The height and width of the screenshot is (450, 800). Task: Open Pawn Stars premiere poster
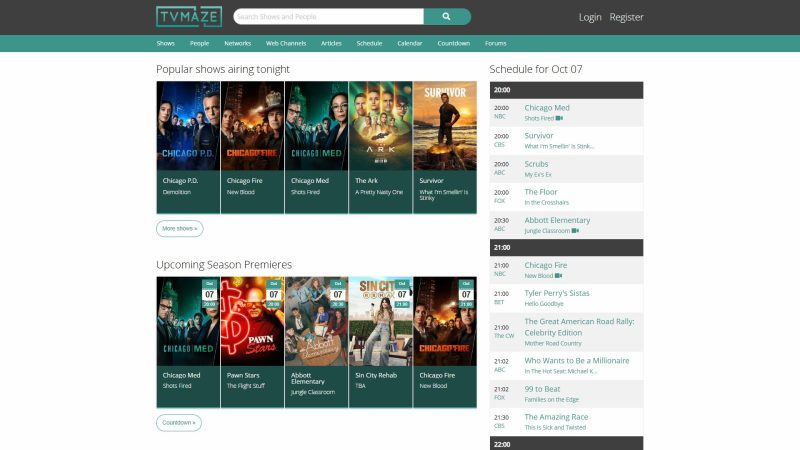coord(253,321)
